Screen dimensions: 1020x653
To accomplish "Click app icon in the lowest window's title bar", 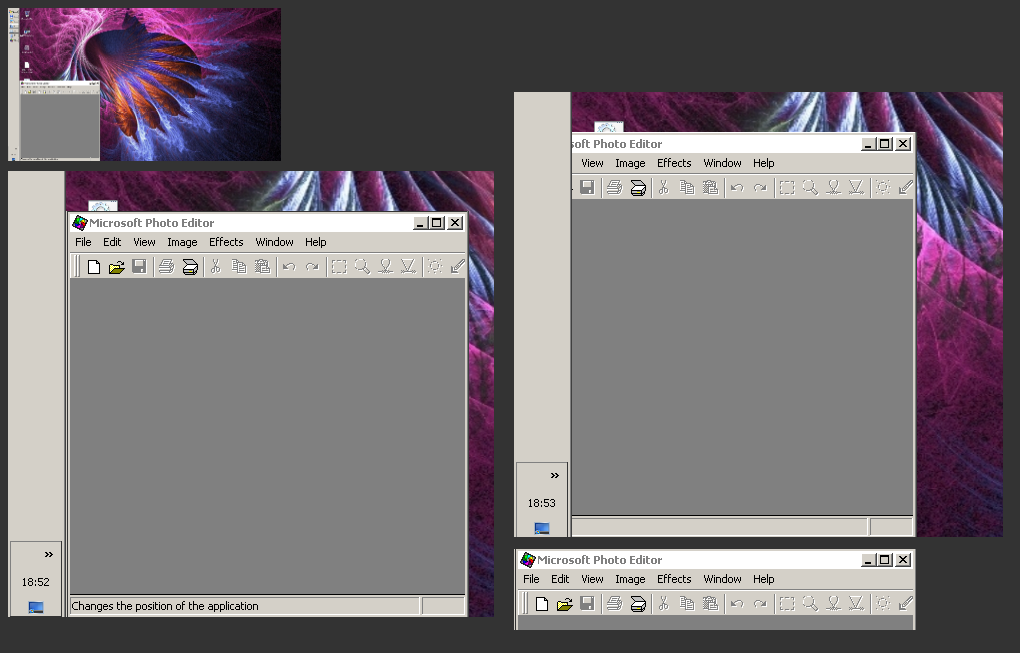I will pyautogui.click(x=528, y=560).
